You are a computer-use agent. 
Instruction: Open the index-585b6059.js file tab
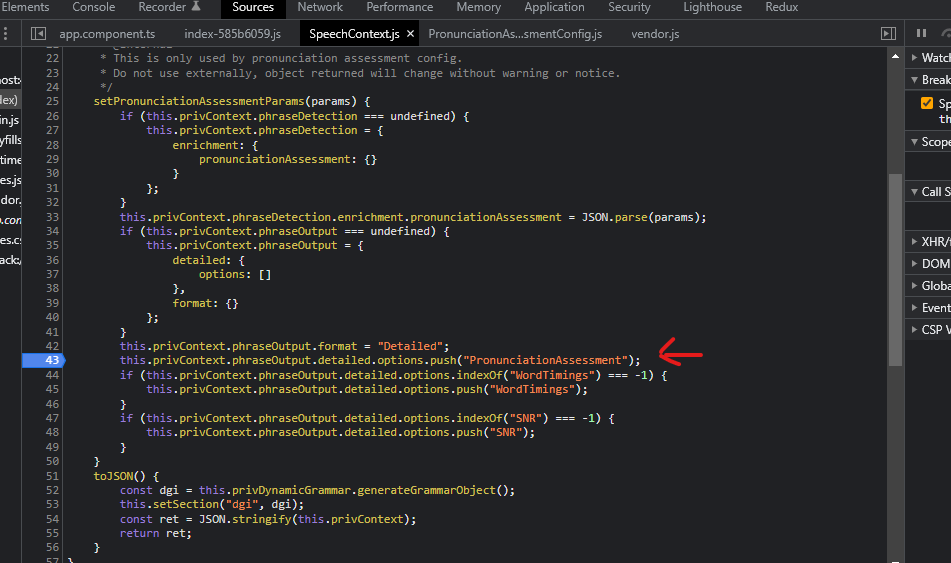tap(232, 34)
